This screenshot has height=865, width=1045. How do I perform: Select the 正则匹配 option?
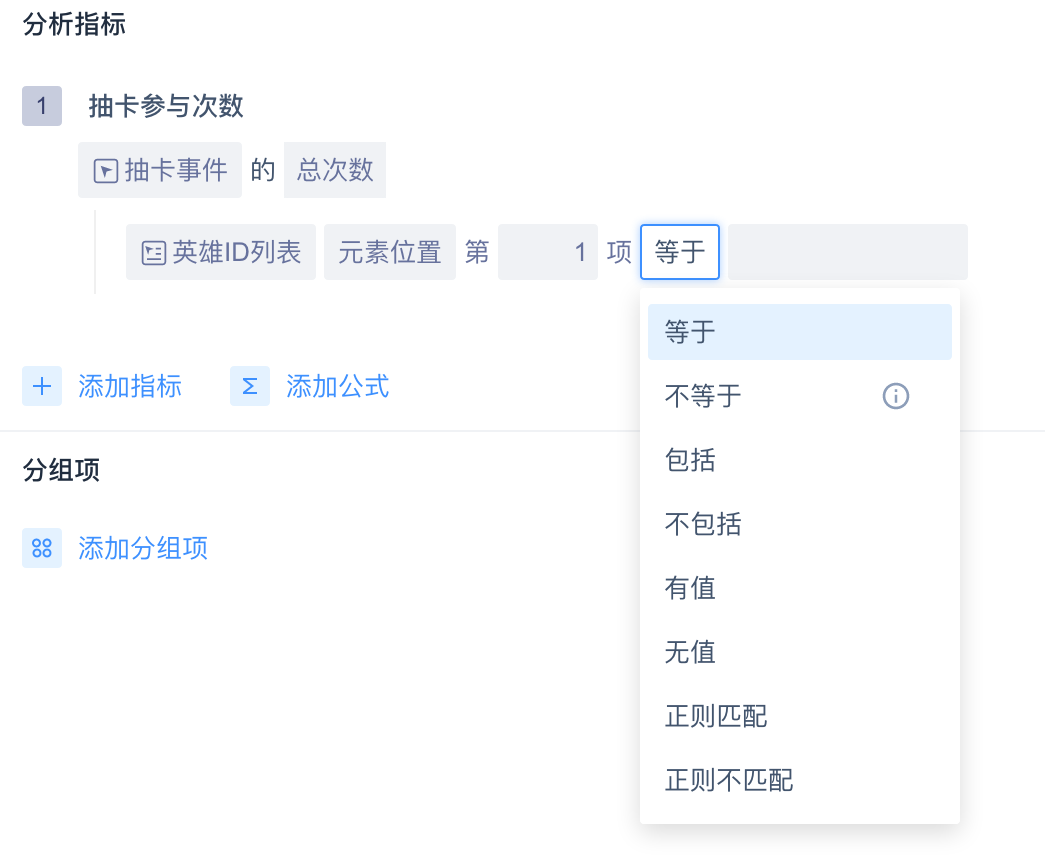coord(717,716)
